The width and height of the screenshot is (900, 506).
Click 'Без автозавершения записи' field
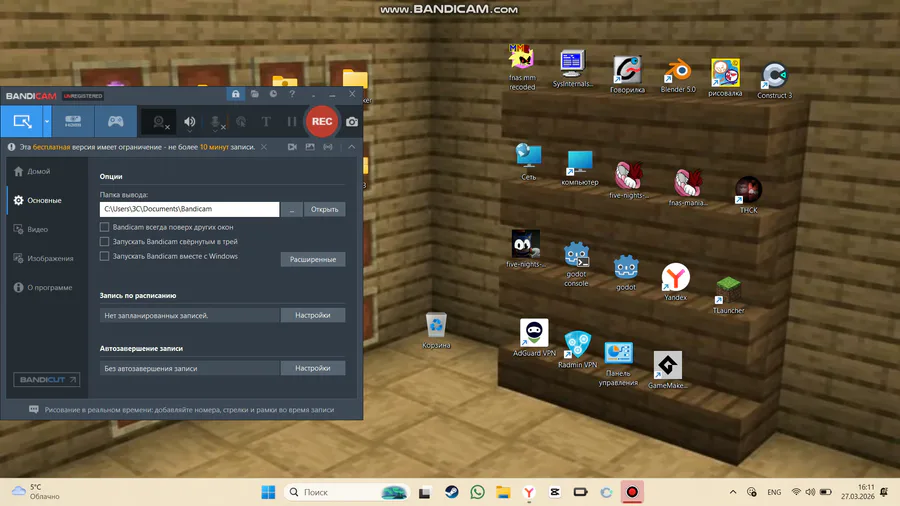[x=189, y=368]
